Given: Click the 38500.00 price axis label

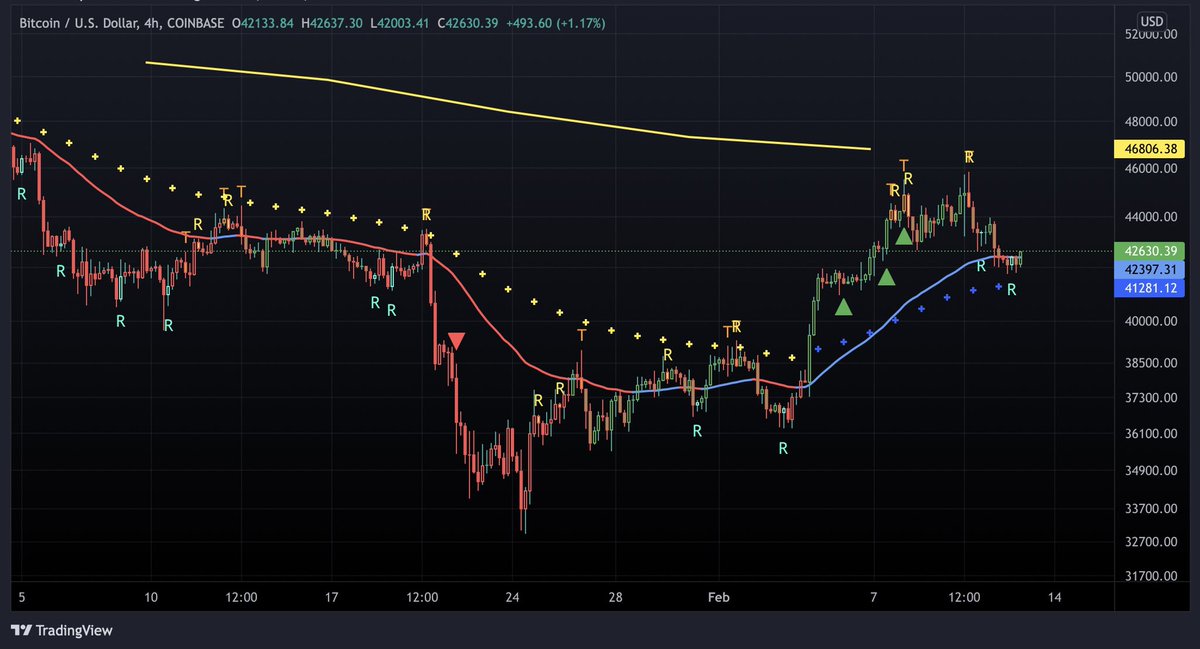Looking at the screenshot, I should [x=1149, y=364].
